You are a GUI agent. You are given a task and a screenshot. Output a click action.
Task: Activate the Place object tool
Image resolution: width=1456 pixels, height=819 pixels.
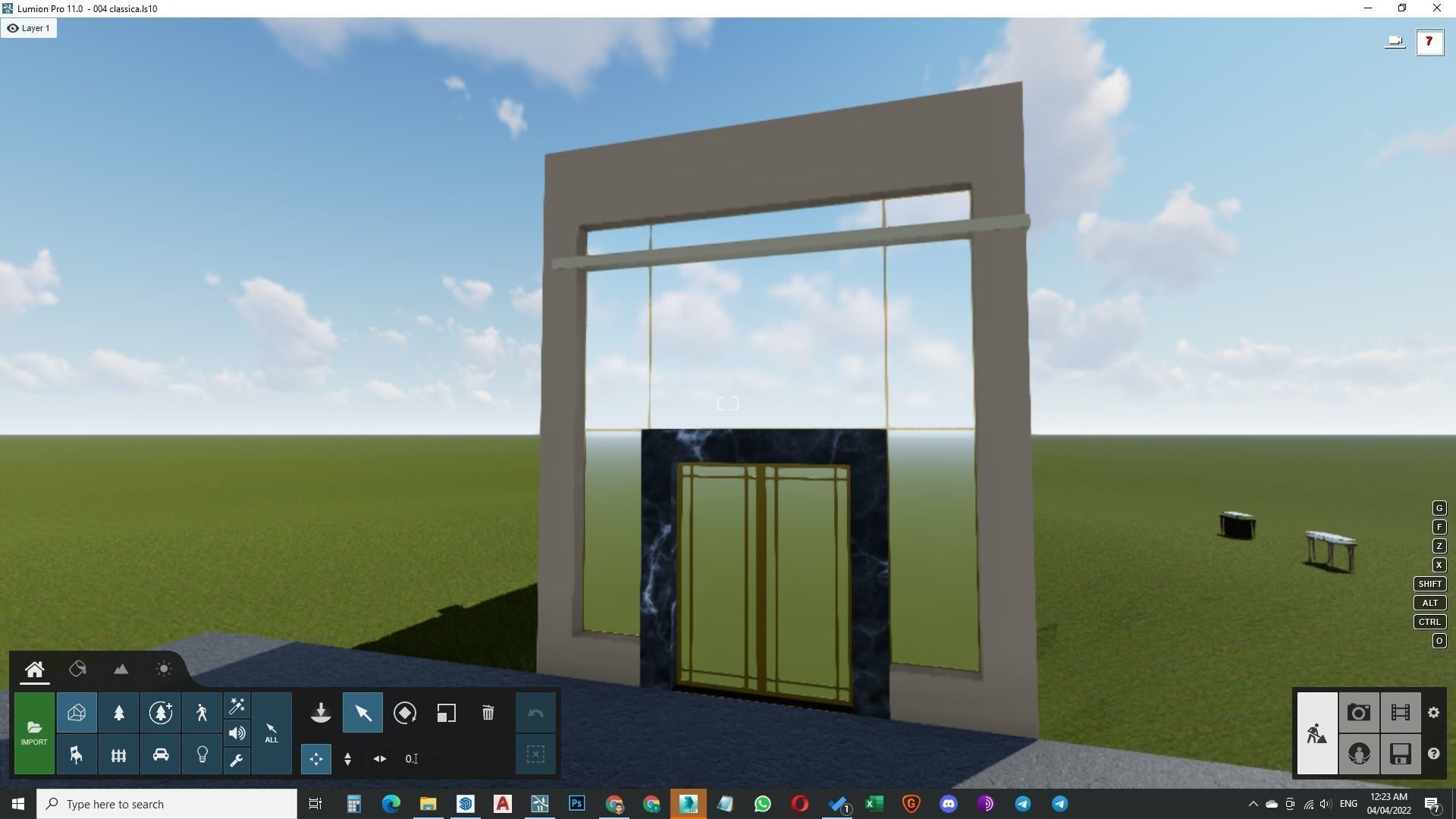coord(321,713)
